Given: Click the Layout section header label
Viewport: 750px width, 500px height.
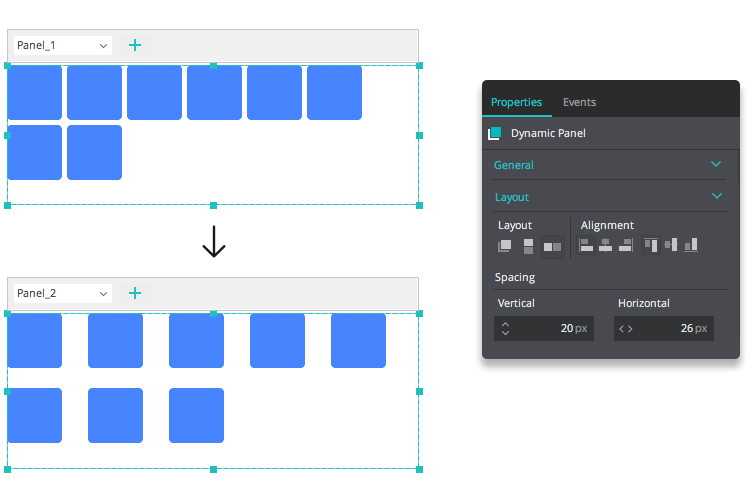Looking at the screenshot, I should (x=512, y=197).
